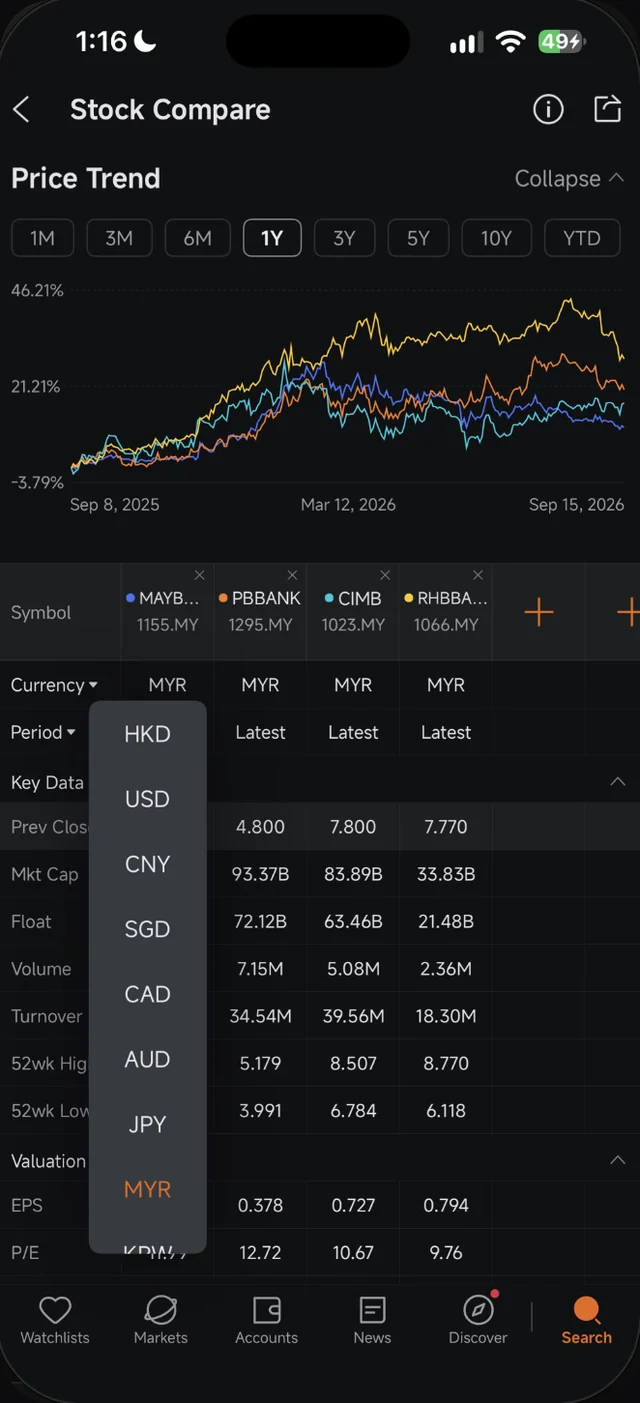
Task: Tap PBBANK 1295.MY symbol header
Action: (x=260, y=611)
